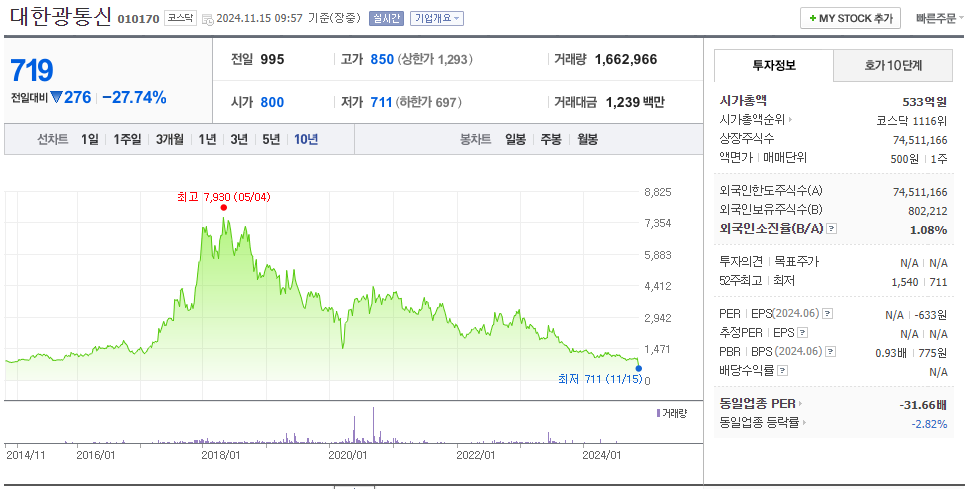Show the 월봉 candlestick chart
The image size is (970, 489).
click(588, 139)
